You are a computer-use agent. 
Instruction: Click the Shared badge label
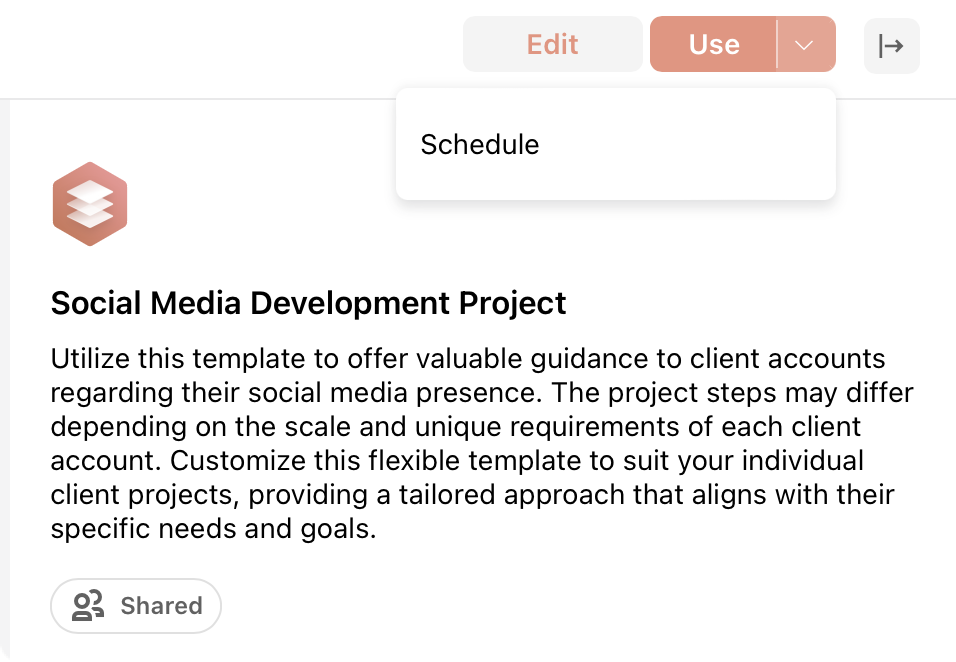click(162, 606)
